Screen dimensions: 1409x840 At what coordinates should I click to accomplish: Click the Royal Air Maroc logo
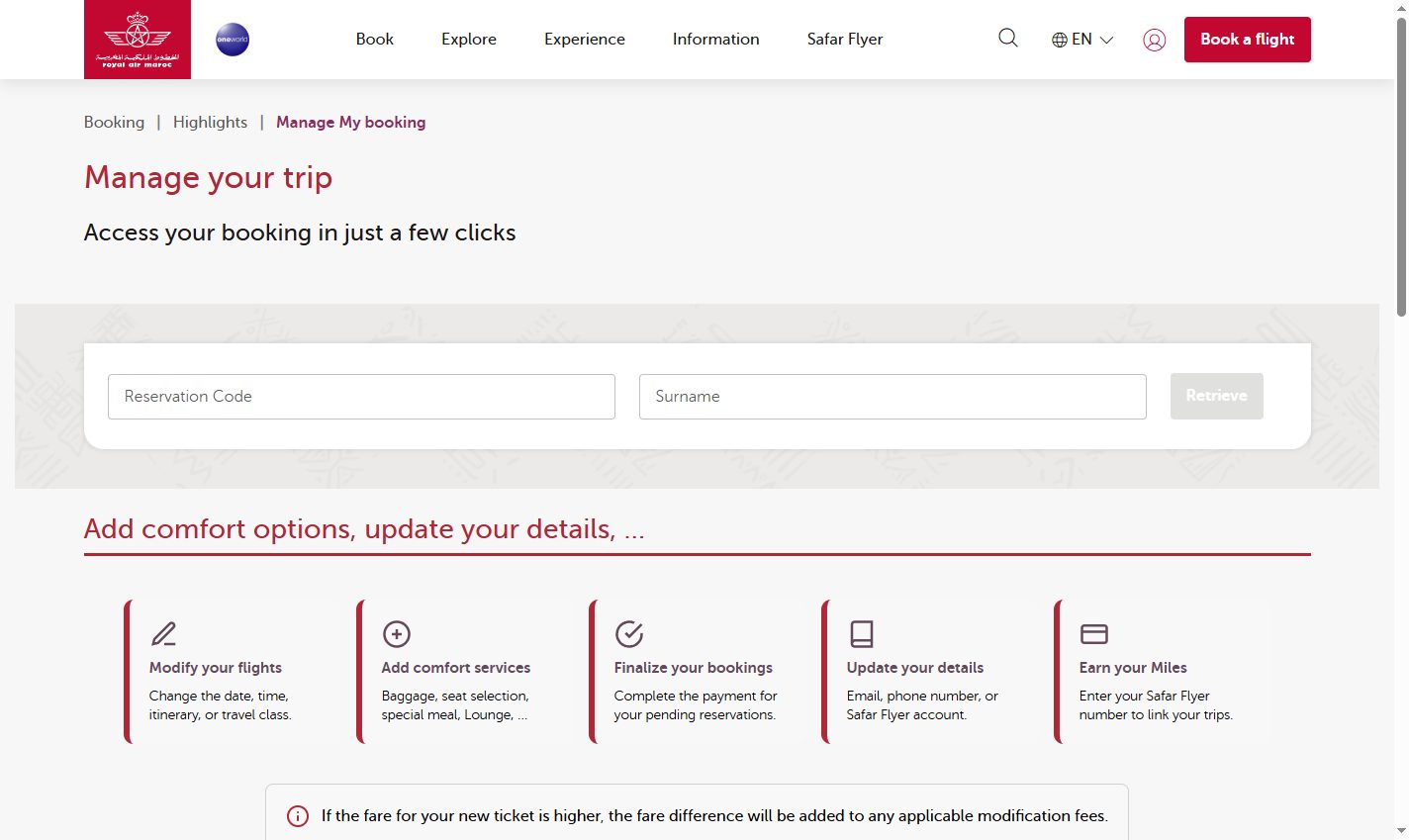click(138, 40)
